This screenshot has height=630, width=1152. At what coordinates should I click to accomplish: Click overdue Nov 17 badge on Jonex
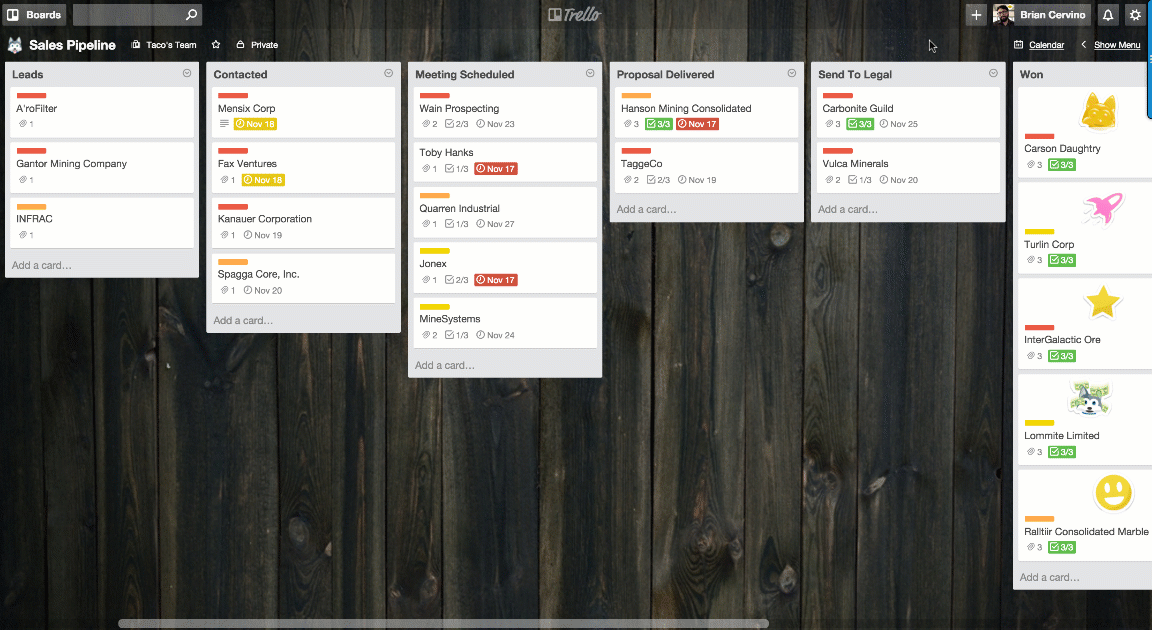pos(496,280)
